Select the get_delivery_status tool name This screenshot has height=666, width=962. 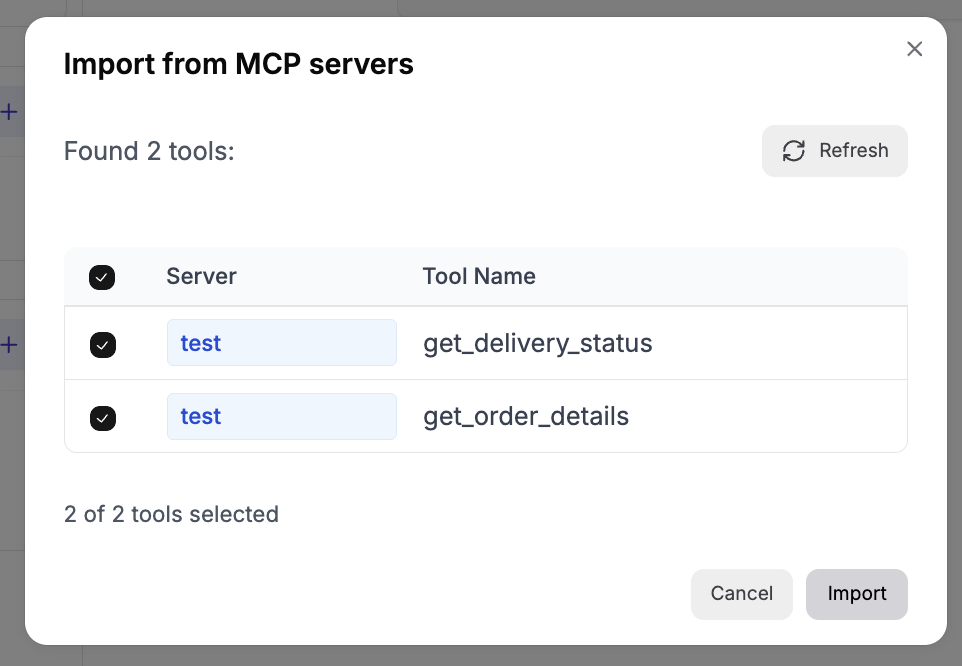point(537,343)
